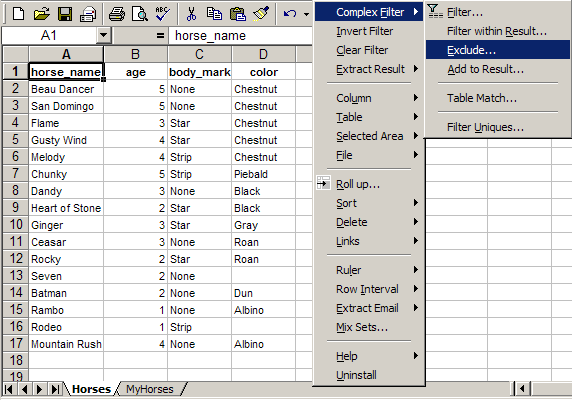The height and width of the screenshot is (400, 572).
Task: Select column D header
Action: pyautogui.click(x=263, y=54)
